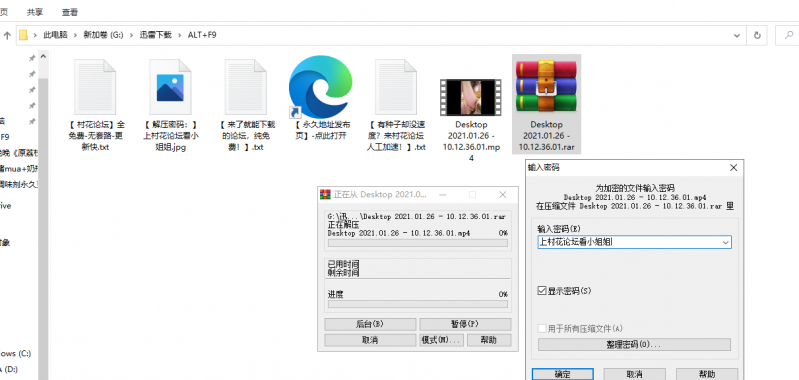Open the 查看 ribbon tab
This screenshot has width=799, height=380.
coord(70,12)
